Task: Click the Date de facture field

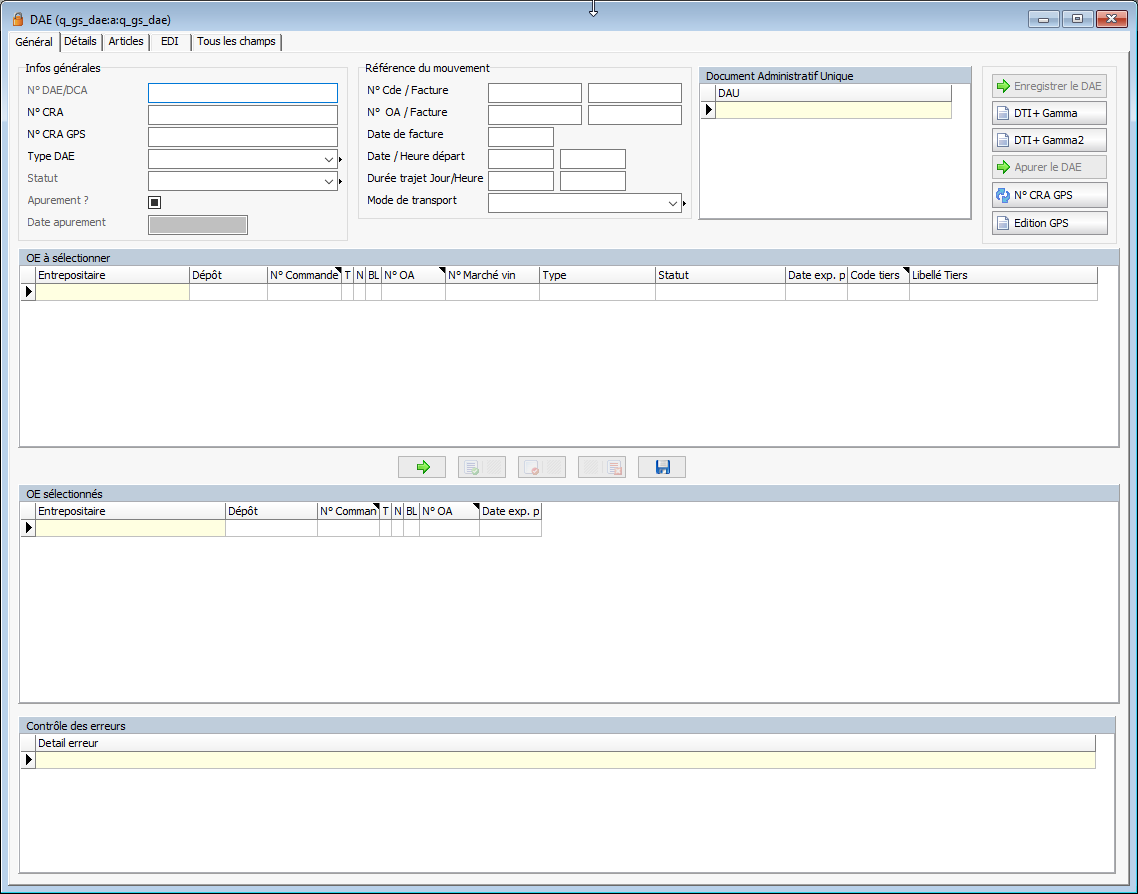Action: coord(520,137)
